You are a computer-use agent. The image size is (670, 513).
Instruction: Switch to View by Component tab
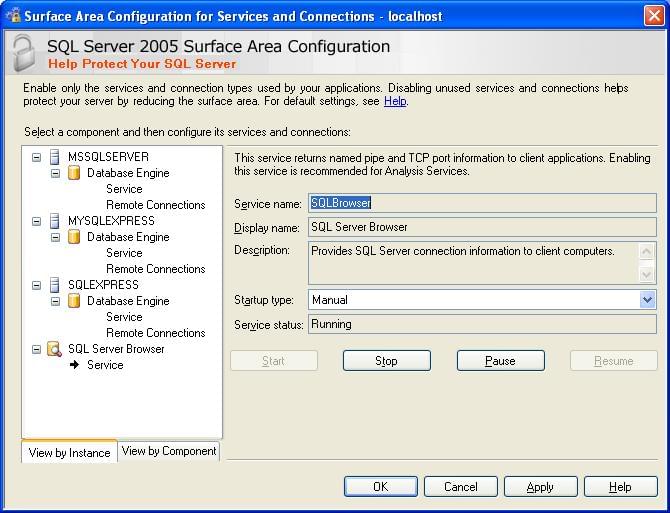coord(169,451)
